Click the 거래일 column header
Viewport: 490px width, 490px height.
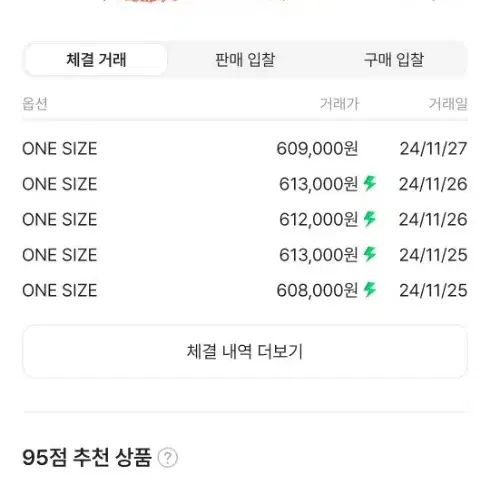pyautogui.click(x=448, y=104)
